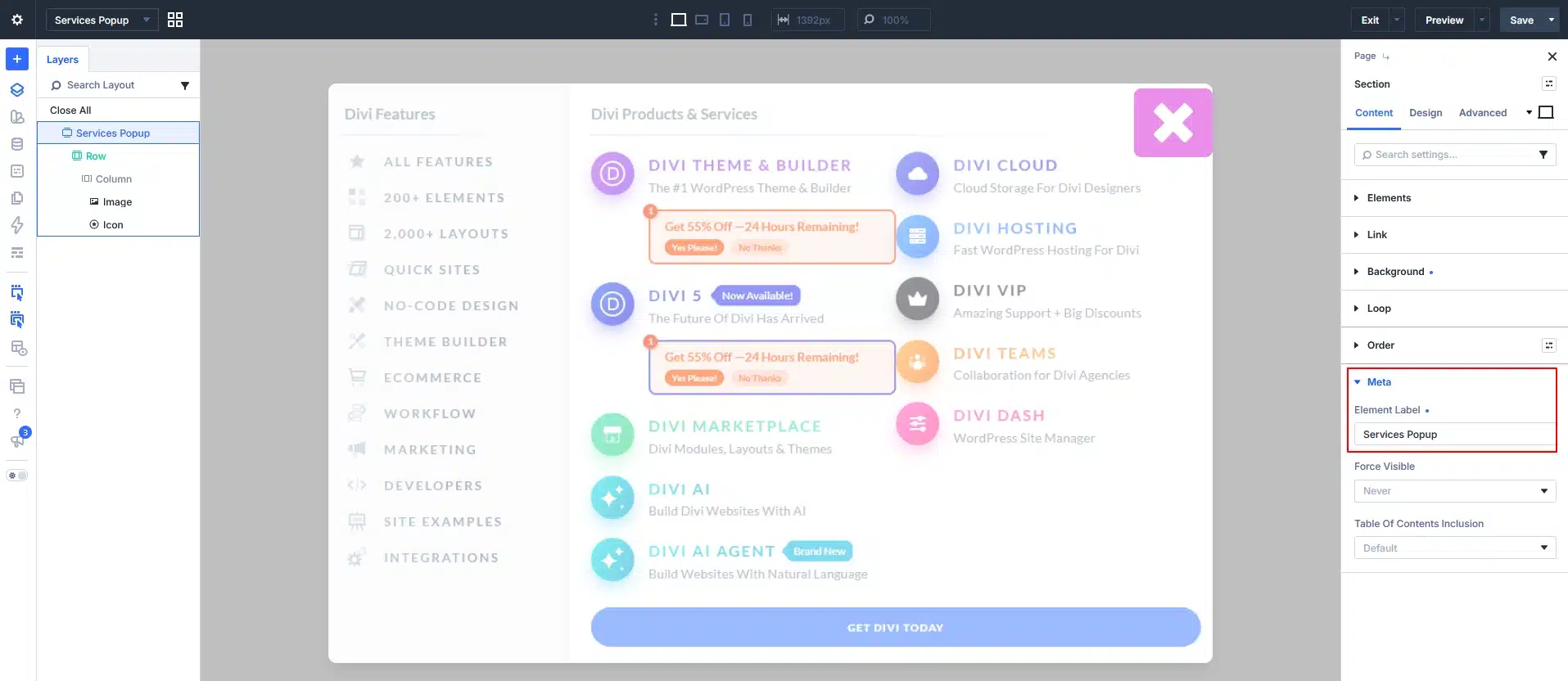Switch to desktop view icon
This screenshot has height=681, width=1568.
point(679,20)
